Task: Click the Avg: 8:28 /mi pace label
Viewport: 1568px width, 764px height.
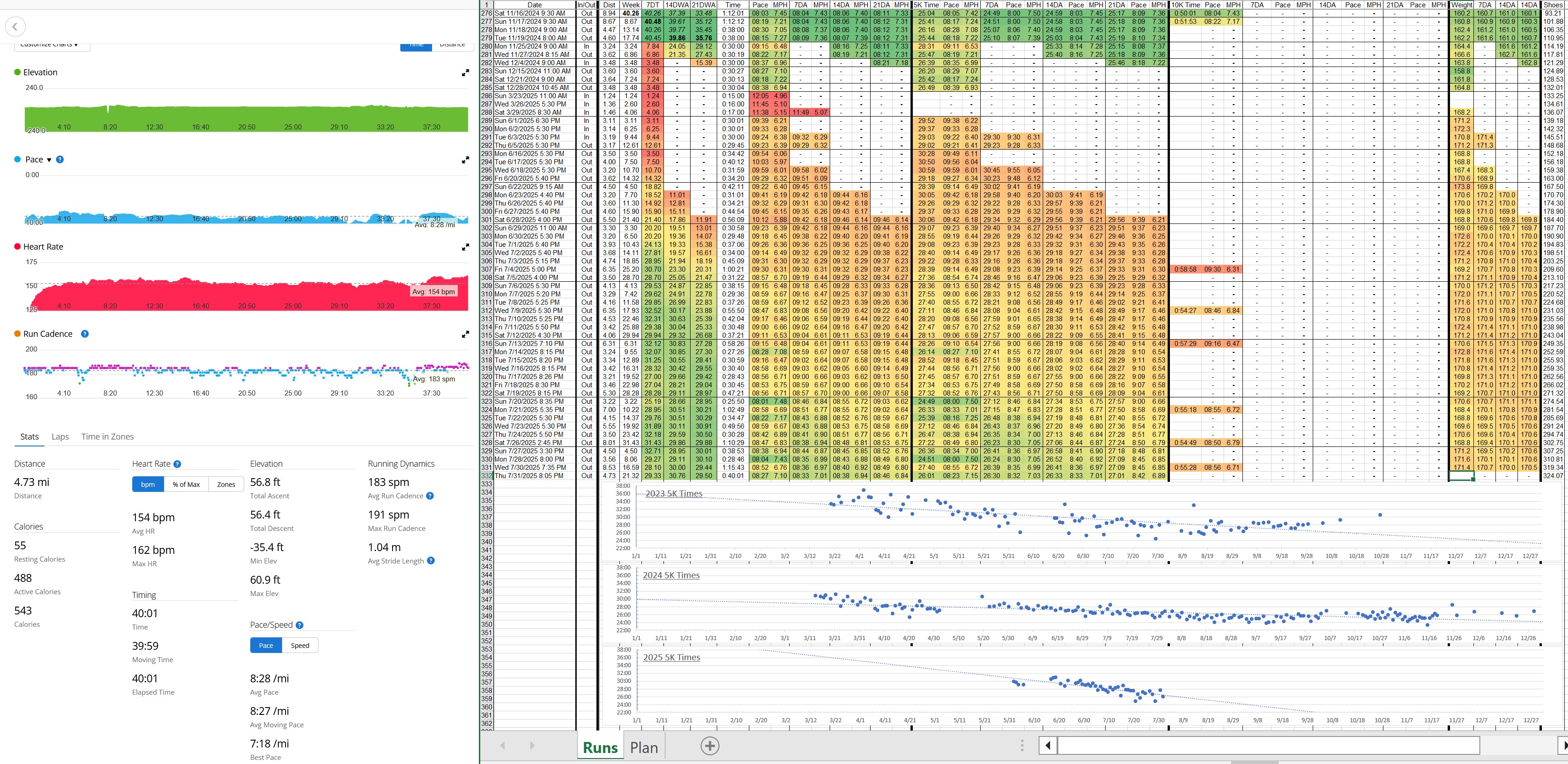Action: (x=435, y=225)
